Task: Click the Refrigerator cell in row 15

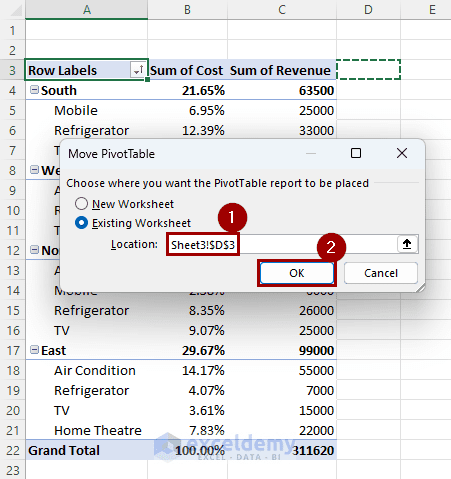Action: click(x=87, y=310)
